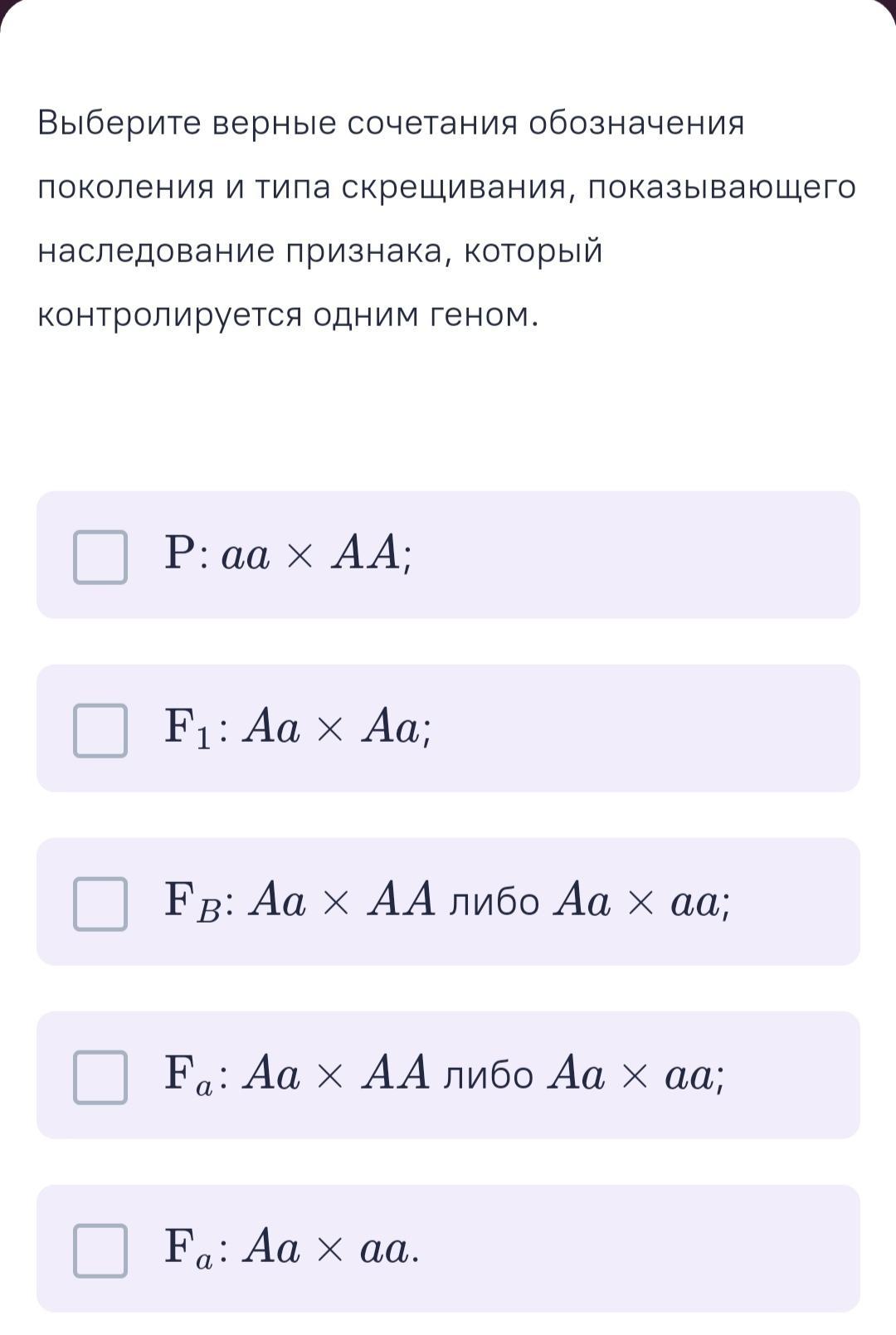Enable the checkbox beside the F_B option
Viewport: 896px width, 1335px height.
click(100, 904)
